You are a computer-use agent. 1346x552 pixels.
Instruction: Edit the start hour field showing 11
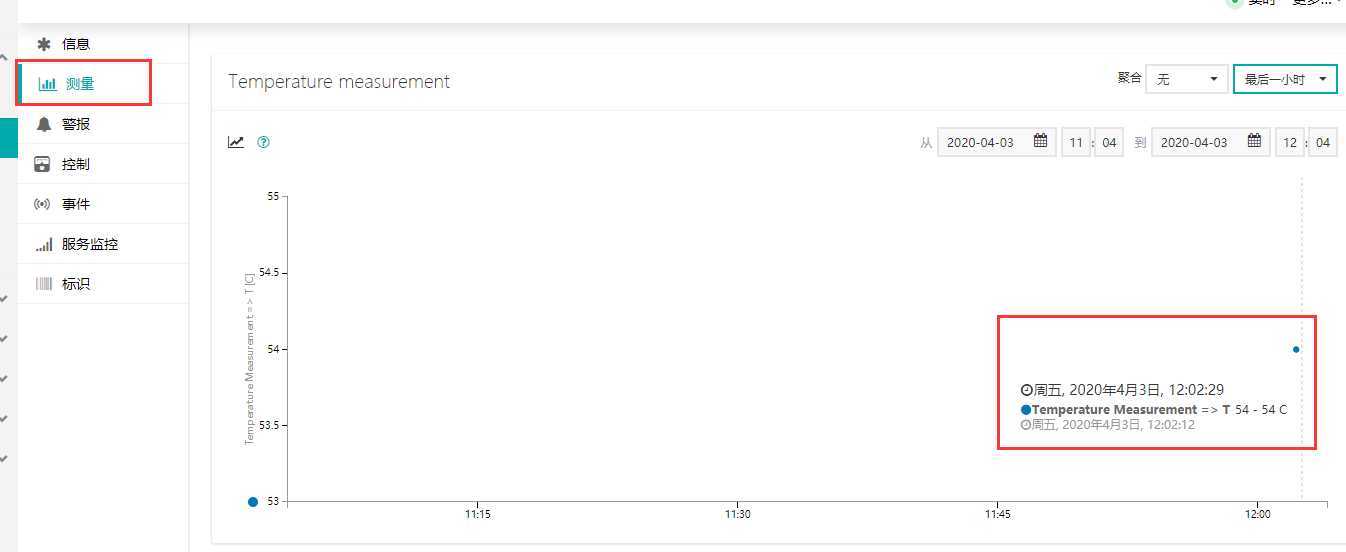point(1076,142)
